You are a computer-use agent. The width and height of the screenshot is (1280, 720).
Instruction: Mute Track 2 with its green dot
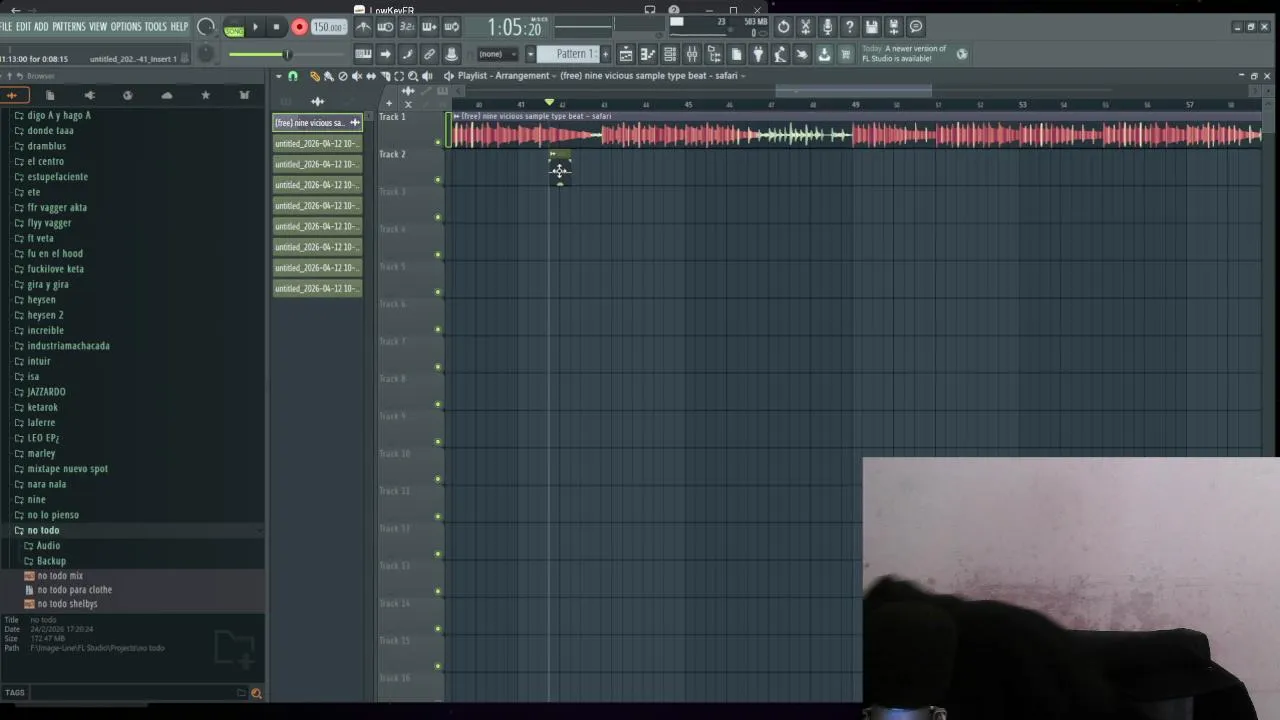[x=438, y=179]
